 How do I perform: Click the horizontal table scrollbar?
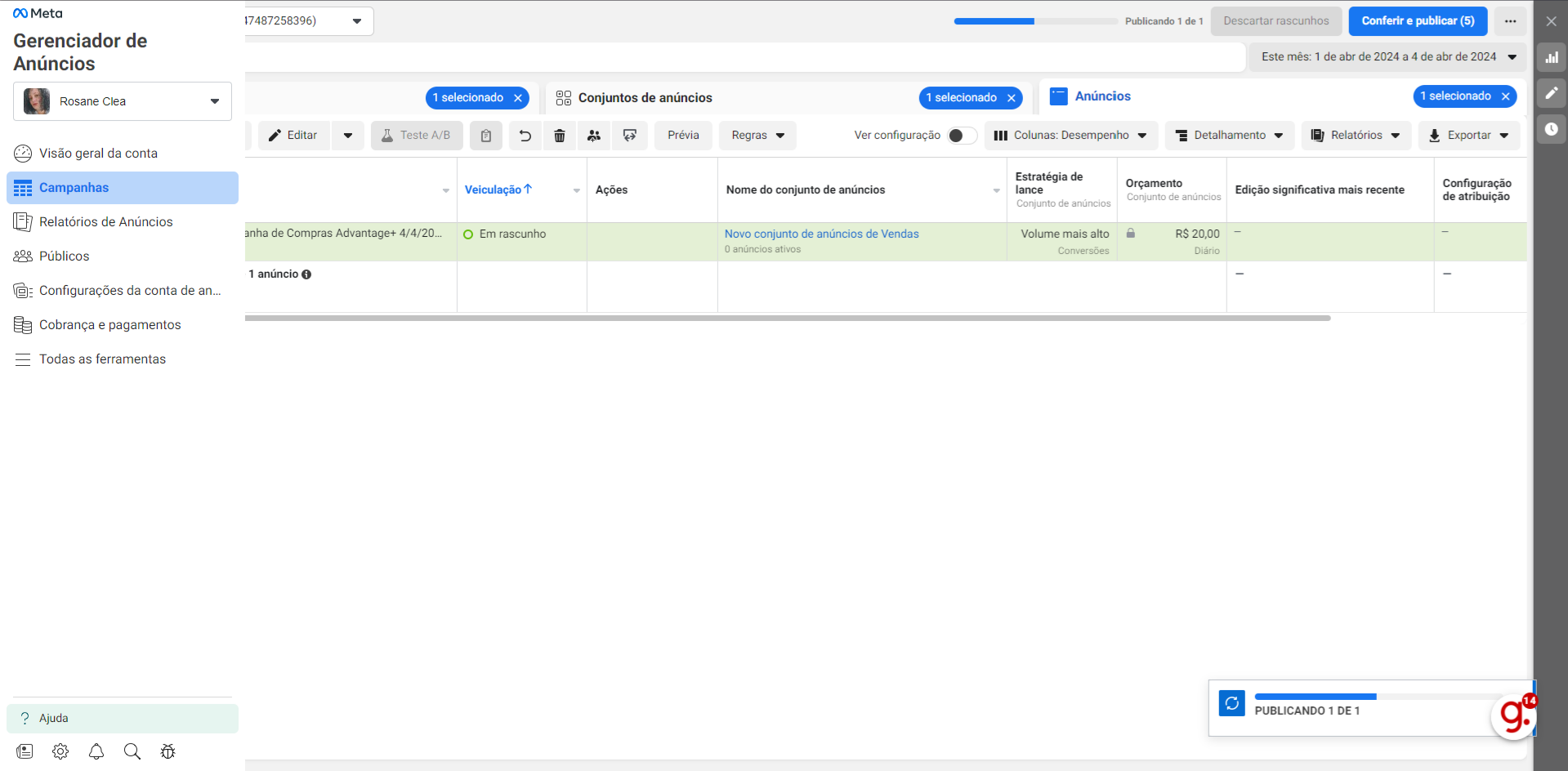(x=788, y=318)
